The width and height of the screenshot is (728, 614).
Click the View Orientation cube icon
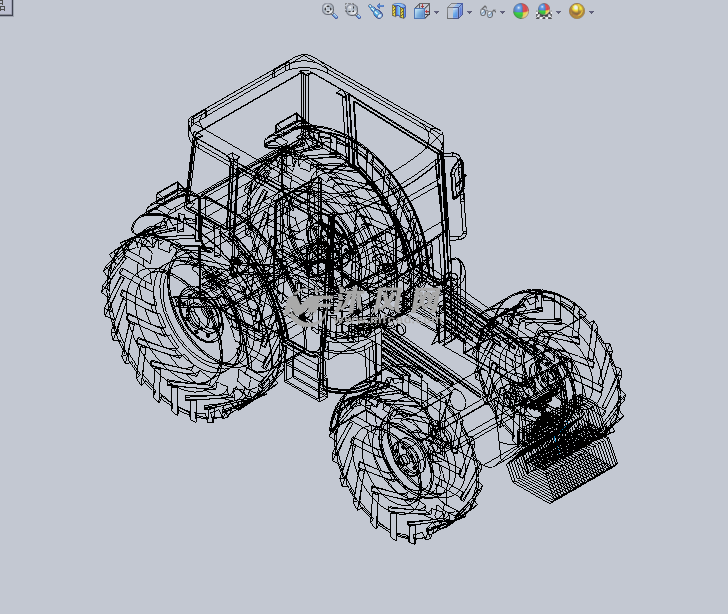coord(421,11)
